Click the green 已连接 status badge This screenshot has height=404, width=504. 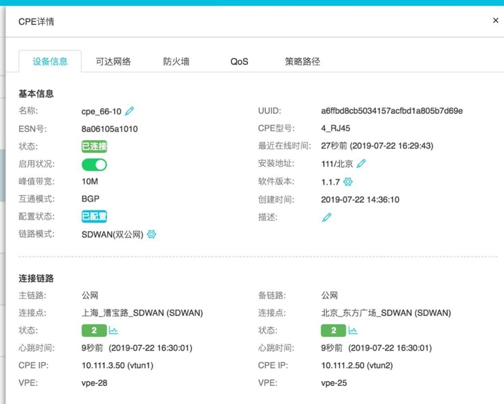point(94,146)
